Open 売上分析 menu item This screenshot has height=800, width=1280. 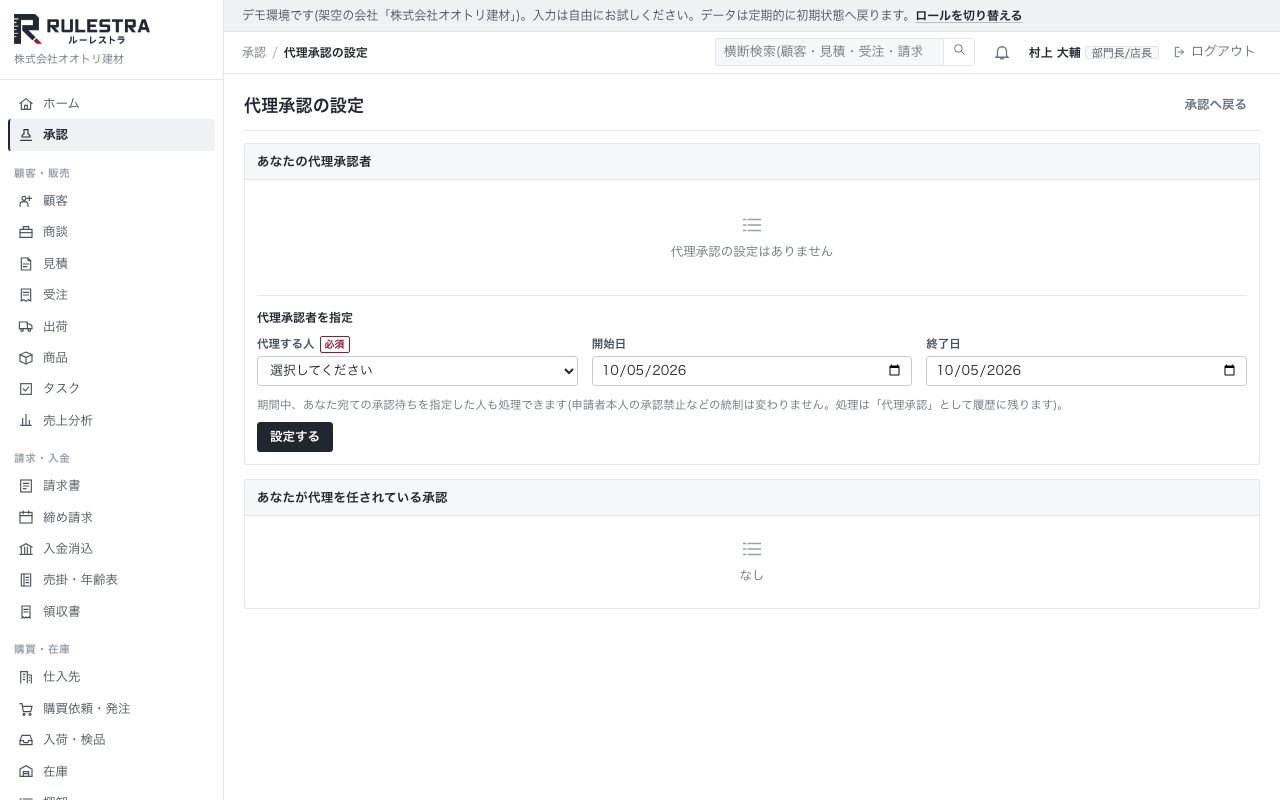click(x=111, y=421)
